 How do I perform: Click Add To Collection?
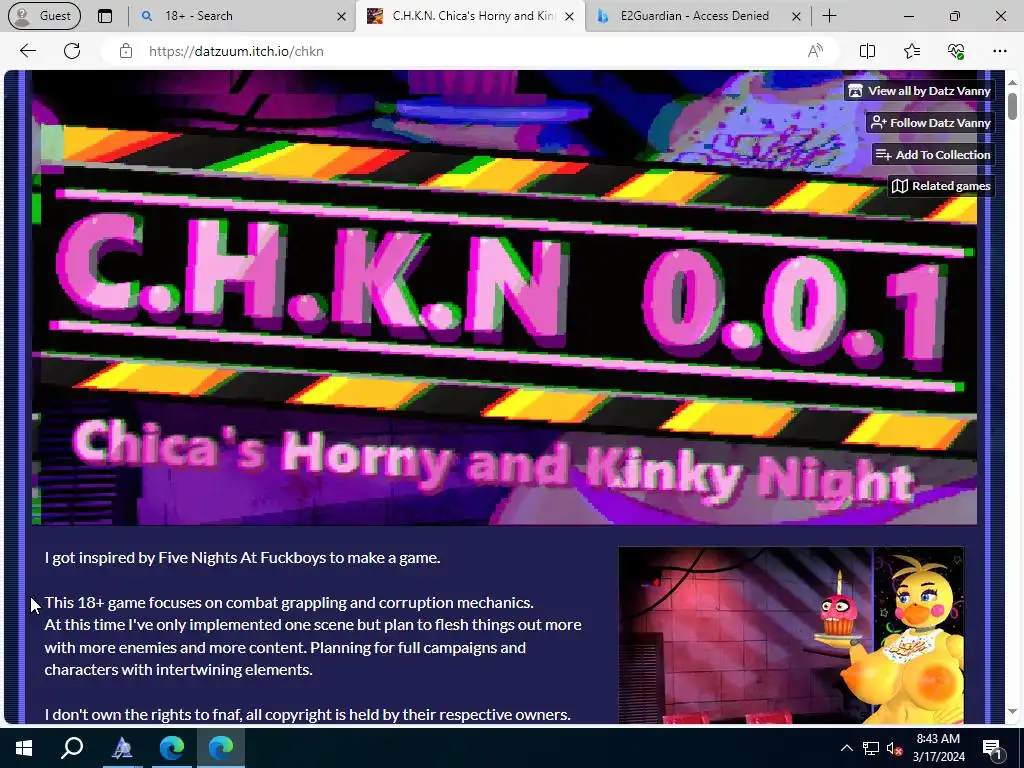pos(933,155)
